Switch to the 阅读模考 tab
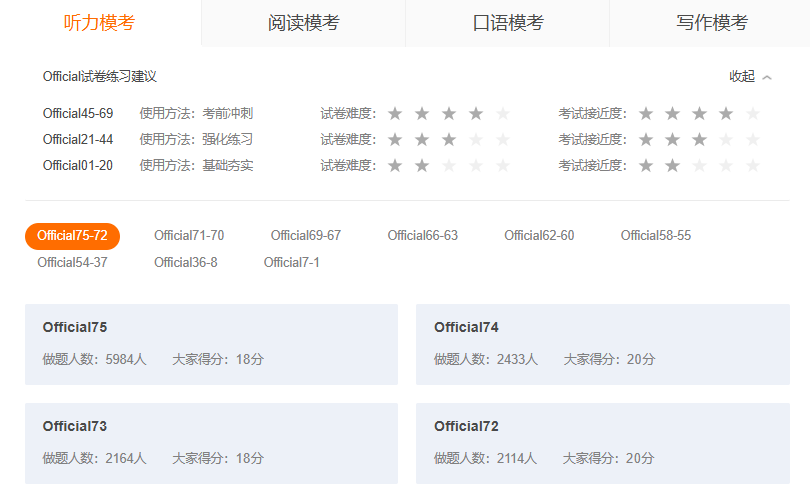The width and height of the screenshot is (810, 496). pos(303,23)
